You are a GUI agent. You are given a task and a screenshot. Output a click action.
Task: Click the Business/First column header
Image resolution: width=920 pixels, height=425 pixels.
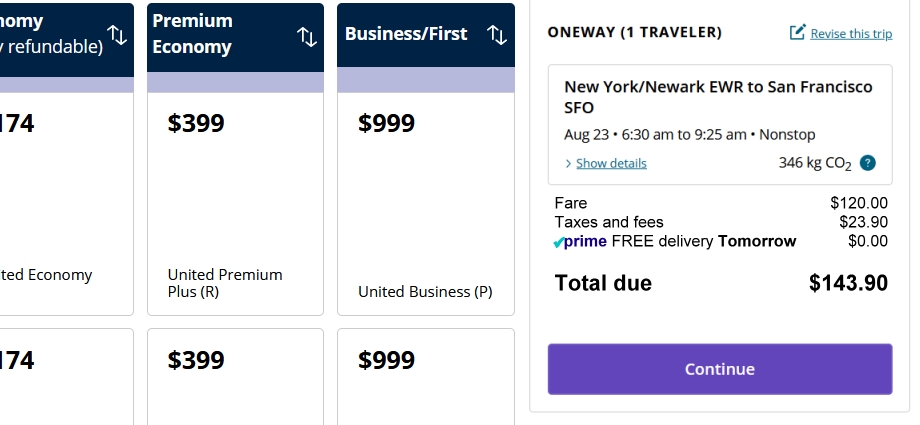[426, 35]
